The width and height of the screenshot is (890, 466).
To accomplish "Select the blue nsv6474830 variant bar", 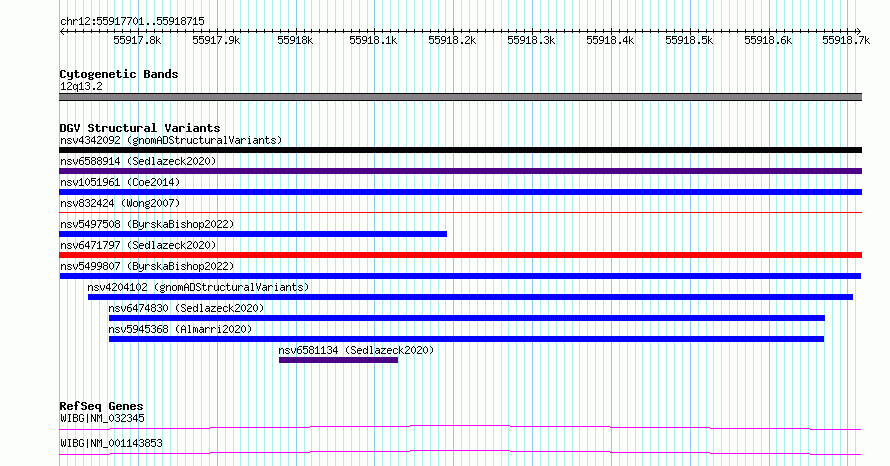I will point(467,318).
